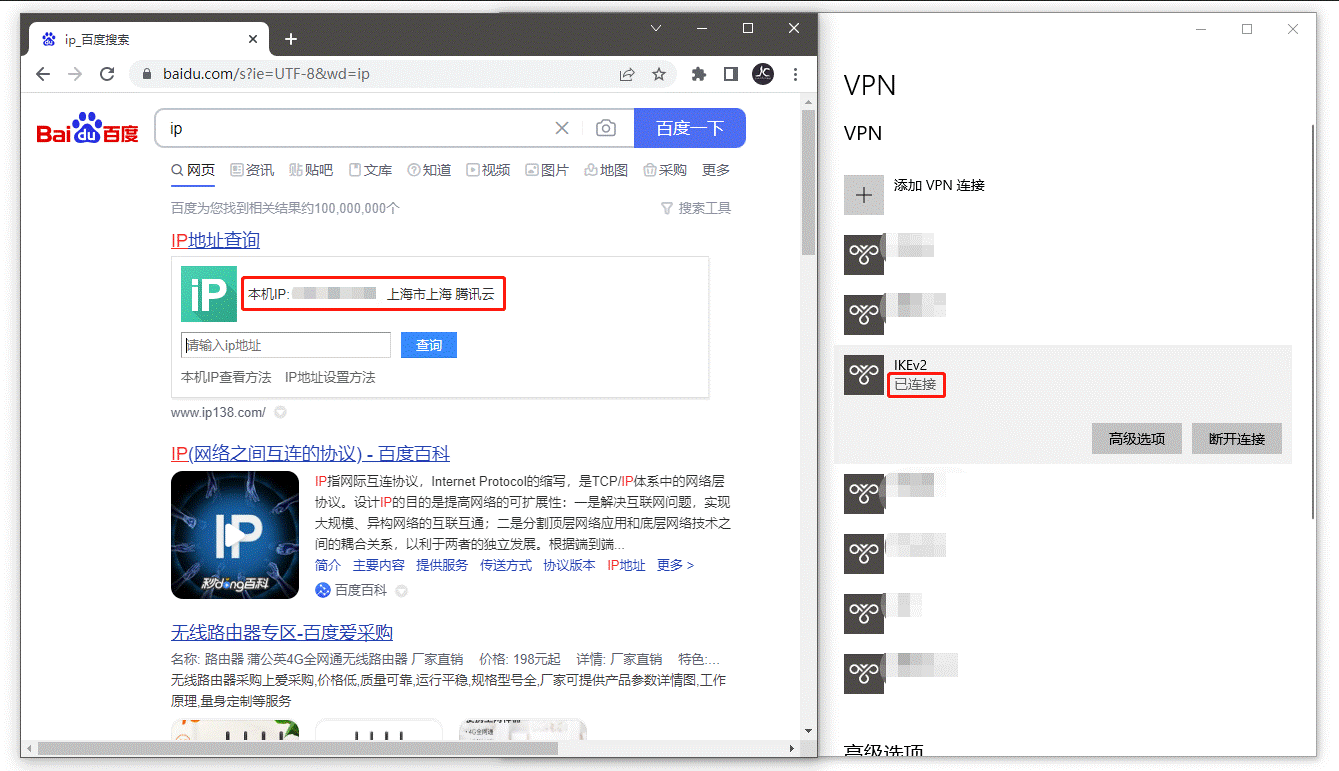This screenshot has width=1339, height=771.
Task: Open the Chrome side panel
Action: coord(731,74)
